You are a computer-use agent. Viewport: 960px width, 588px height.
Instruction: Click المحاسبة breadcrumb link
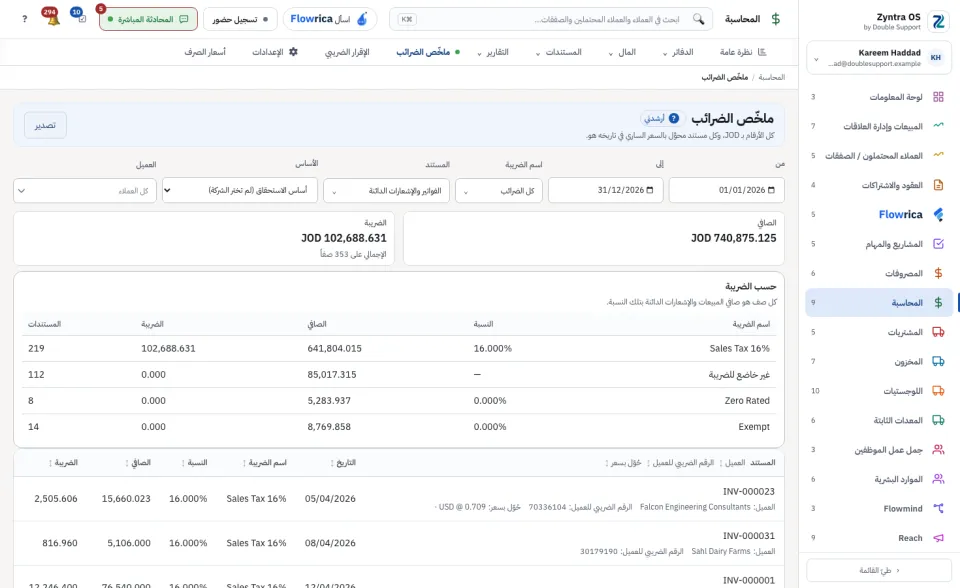click(771, 77)
